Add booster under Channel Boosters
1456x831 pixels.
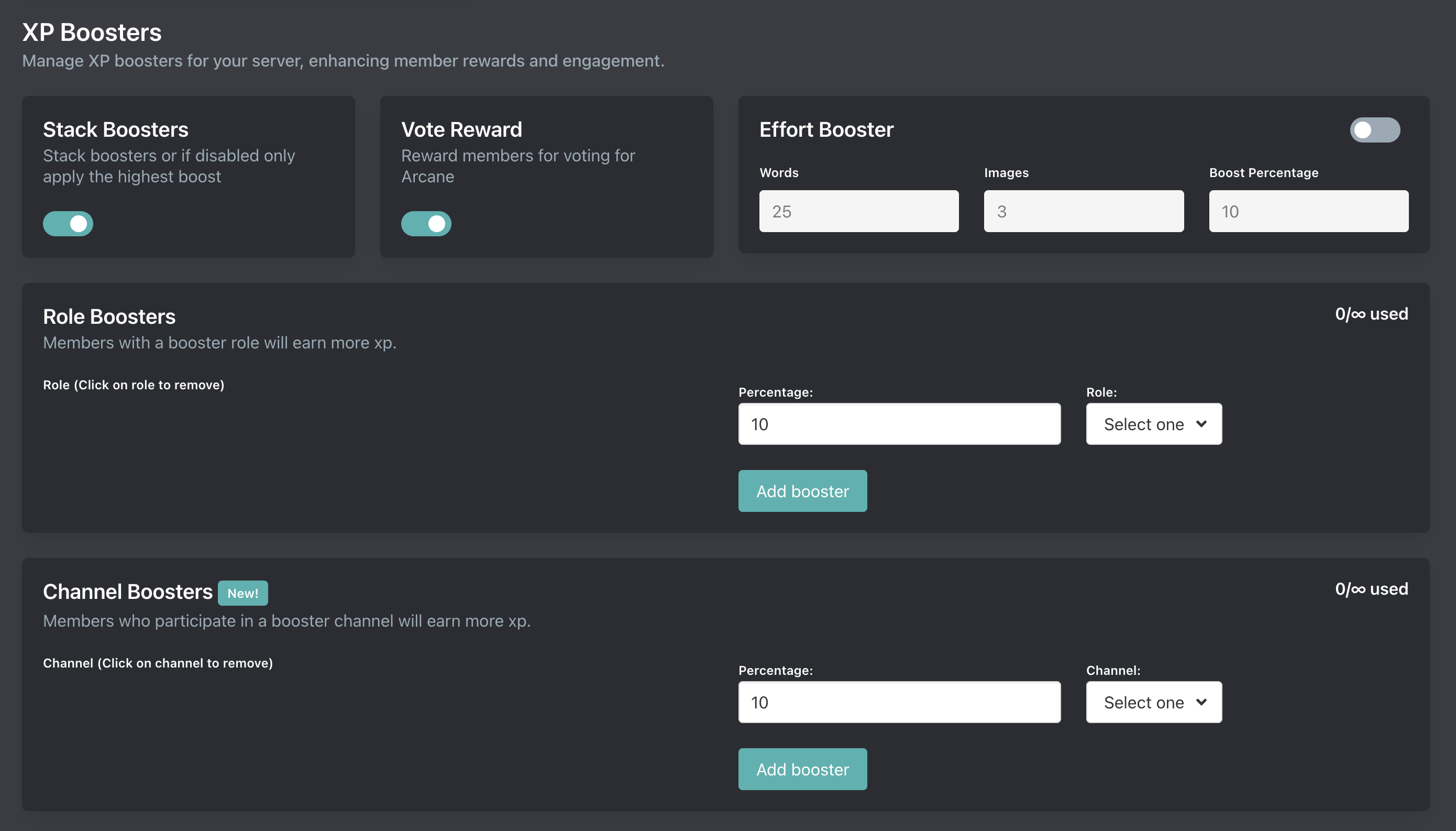tap(802, 769)
